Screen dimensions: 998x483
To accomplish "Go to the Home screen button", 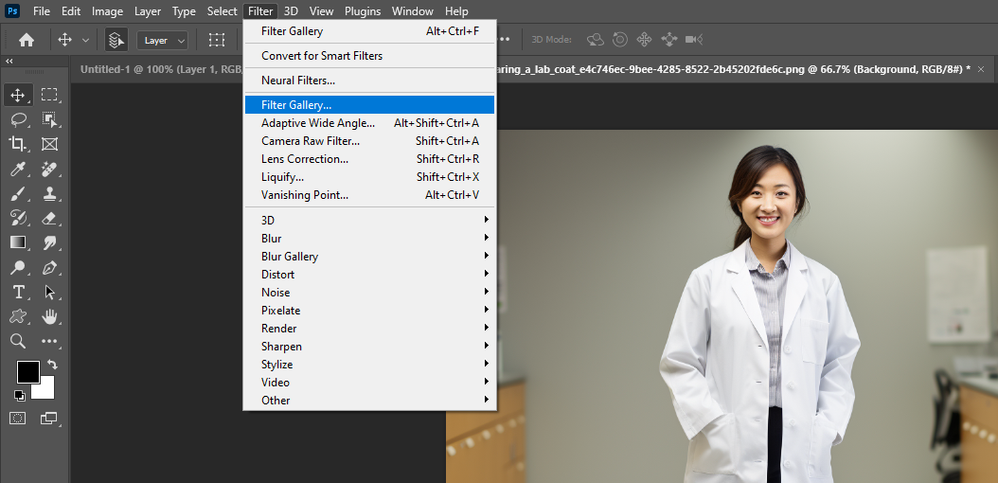I will 26,40.
